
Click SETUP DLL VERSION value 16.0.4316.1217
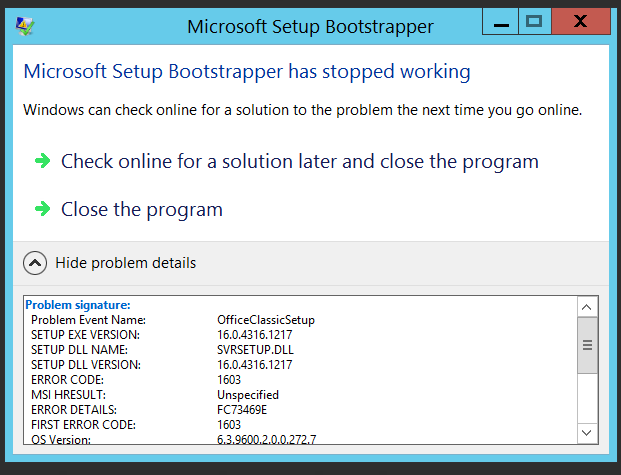point(255,364)
